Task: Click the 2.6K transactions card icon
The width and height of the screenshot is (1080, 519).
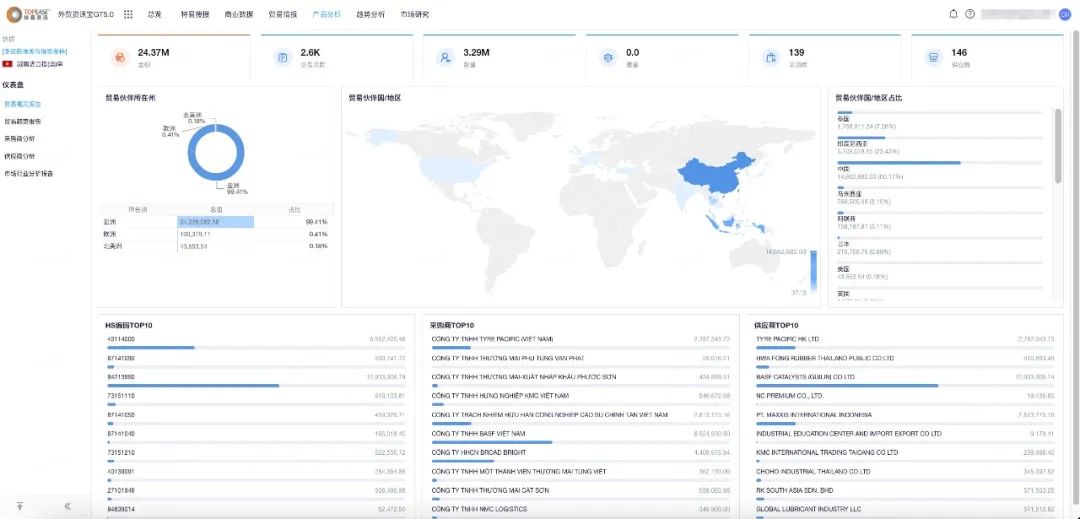Action: tap(282, 58)
